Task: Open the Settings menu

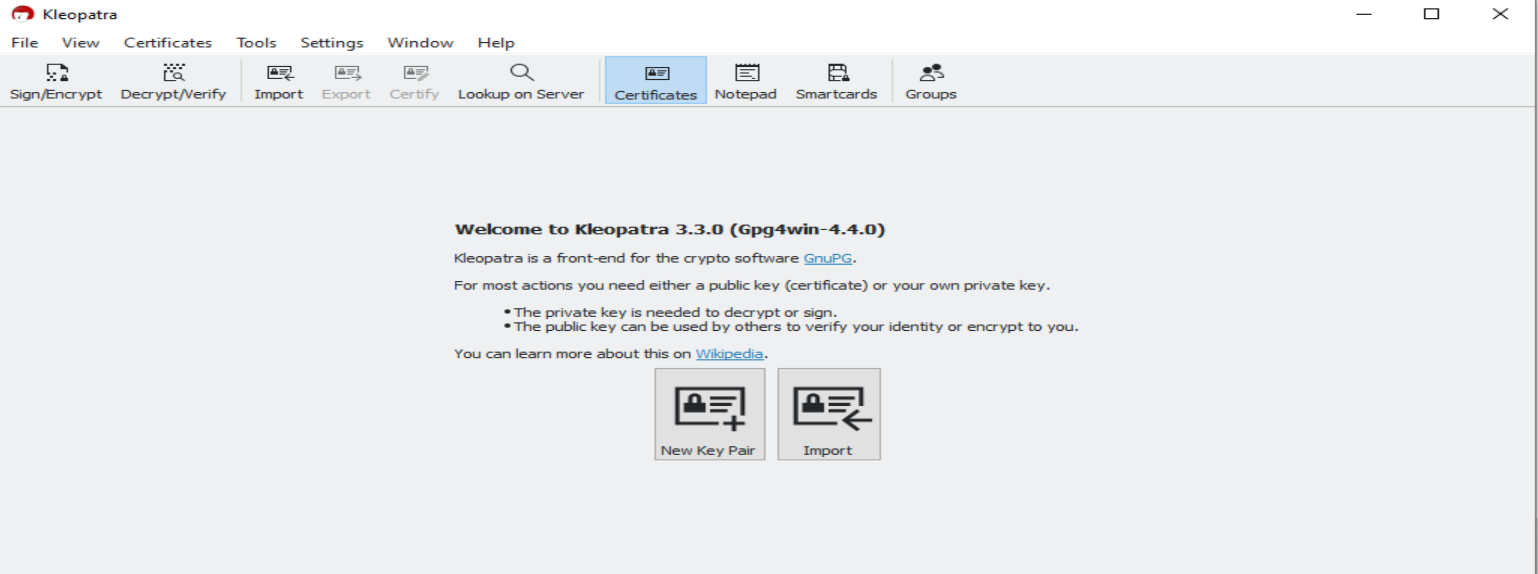Action: pos(331,43)
